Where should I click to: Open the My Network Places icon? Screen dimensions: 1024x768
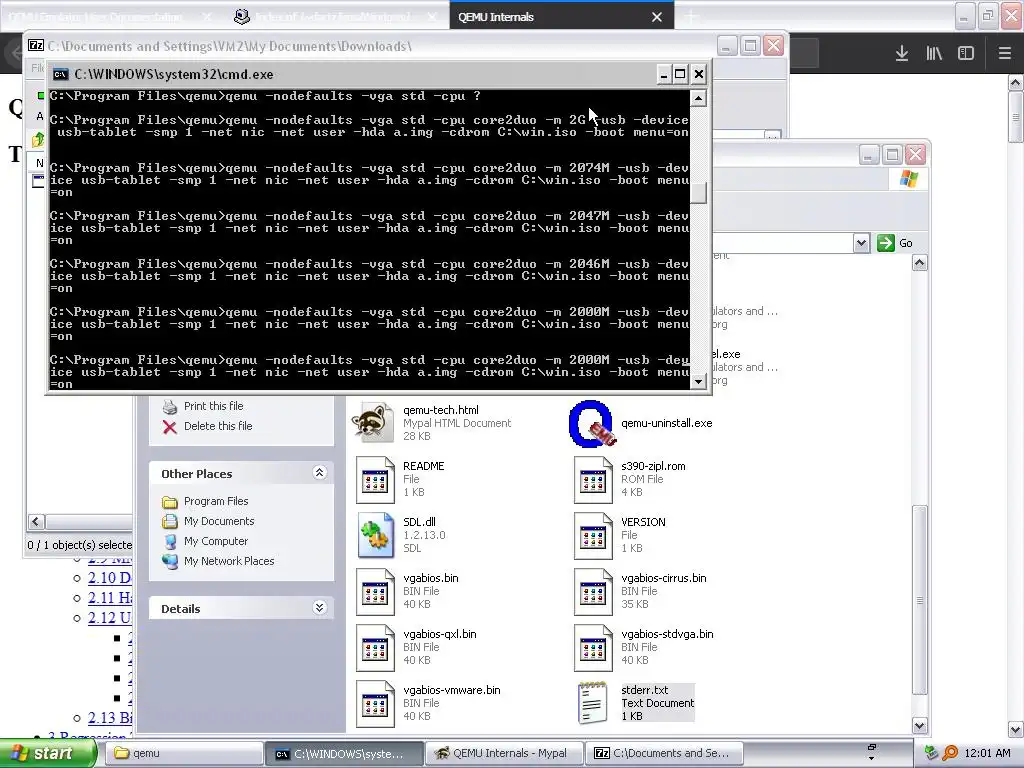[x=170, y=561]
